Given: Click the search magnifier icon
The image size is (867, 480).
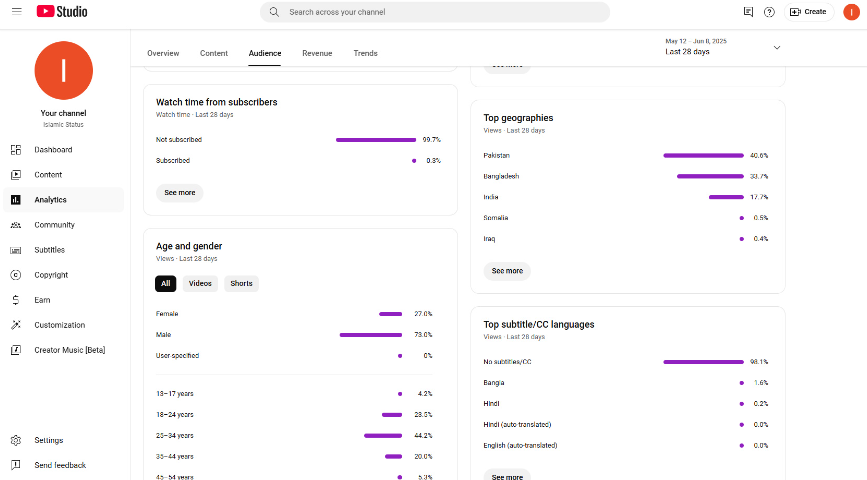Looking at the screenshot, I should tap(274, 12).
